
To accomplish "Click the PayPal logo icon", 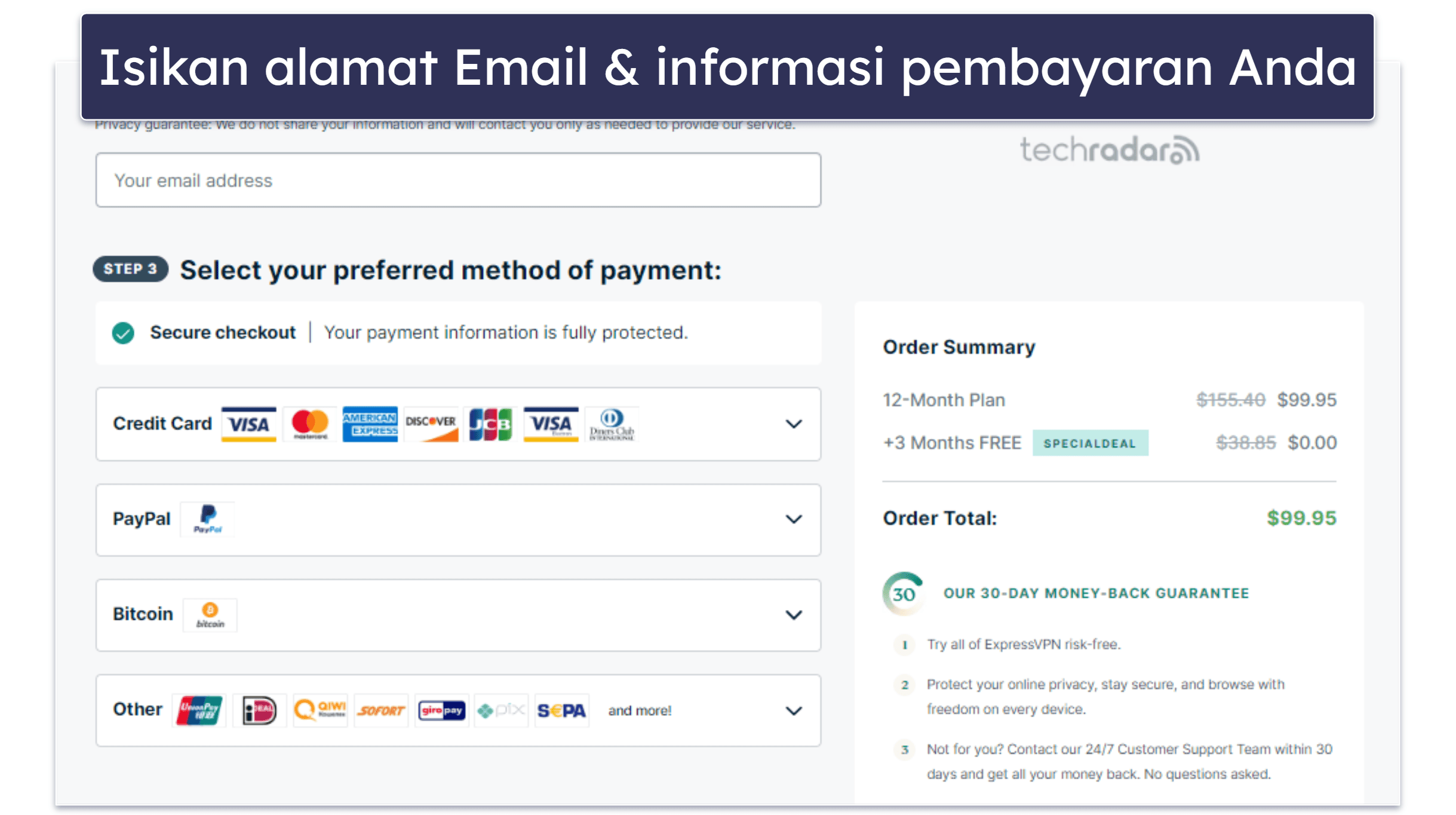I will pyautogui.click(x=207, y=519).
